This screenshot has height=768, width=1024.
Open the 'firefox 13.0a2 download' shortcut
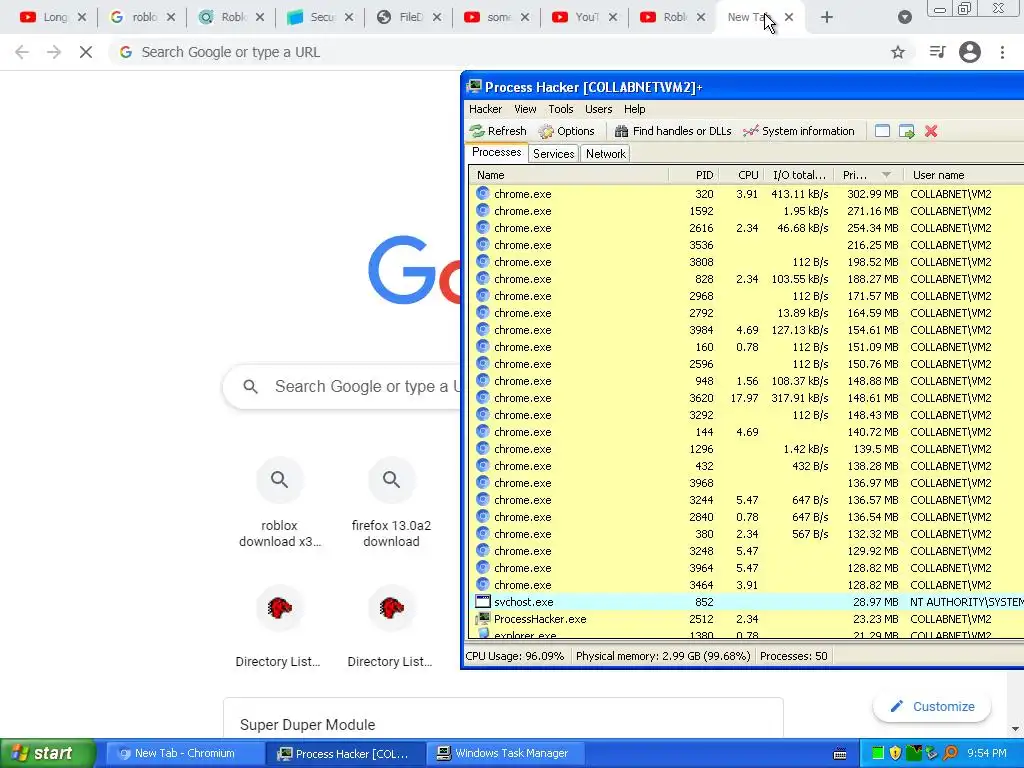click(391, 503)
